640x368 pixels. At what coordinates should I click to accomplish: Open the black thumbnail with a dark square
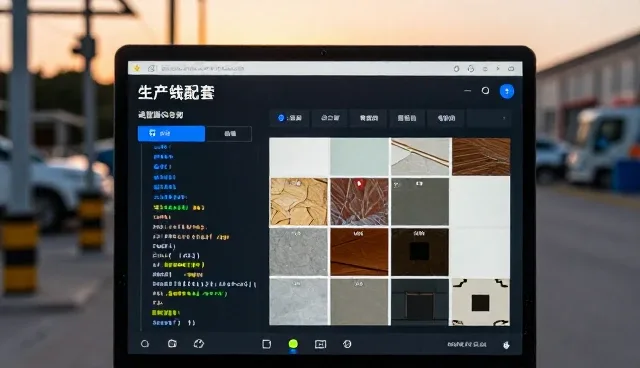pos(420,251)
